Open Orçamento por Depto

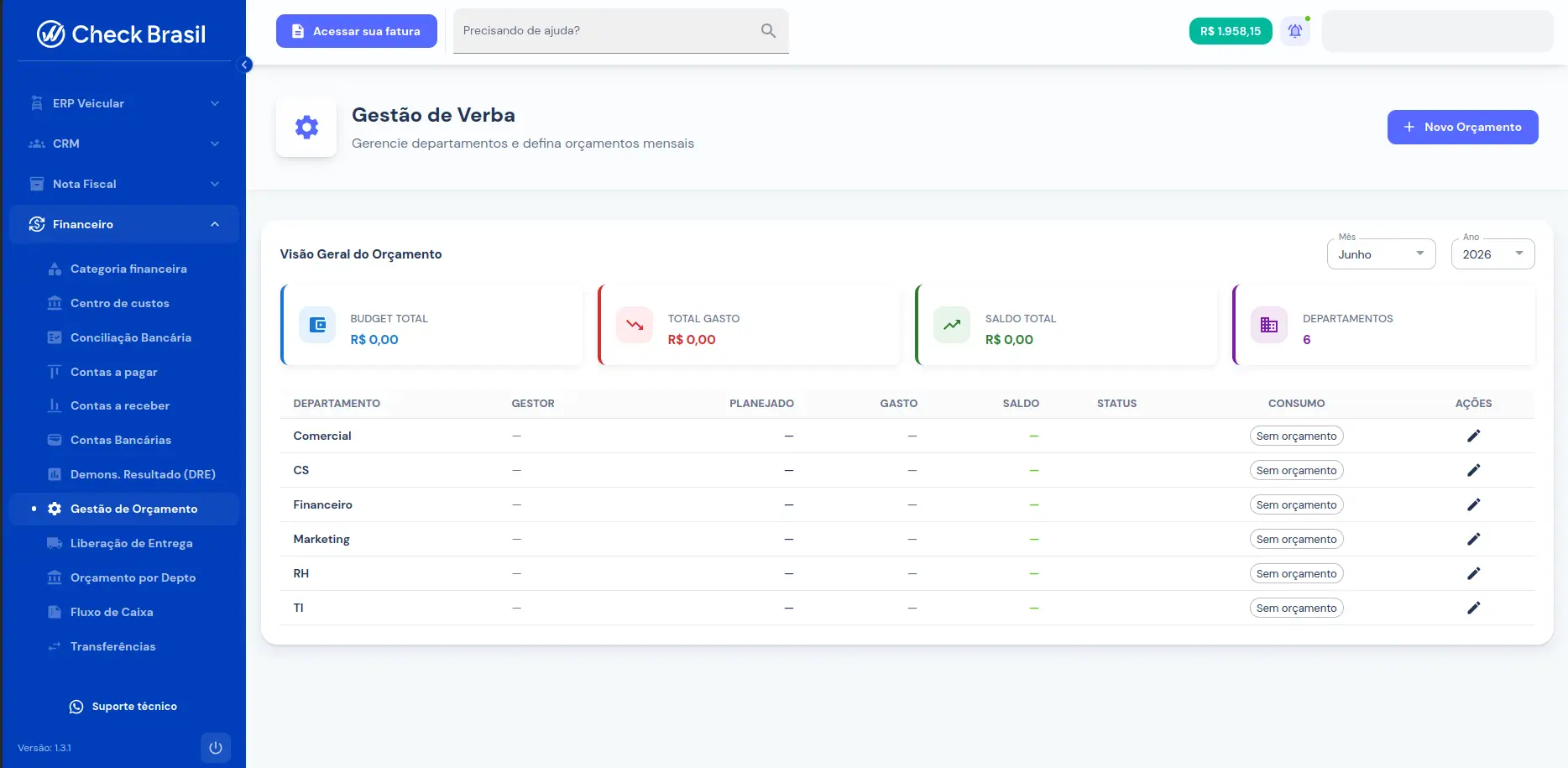(124, 577)
